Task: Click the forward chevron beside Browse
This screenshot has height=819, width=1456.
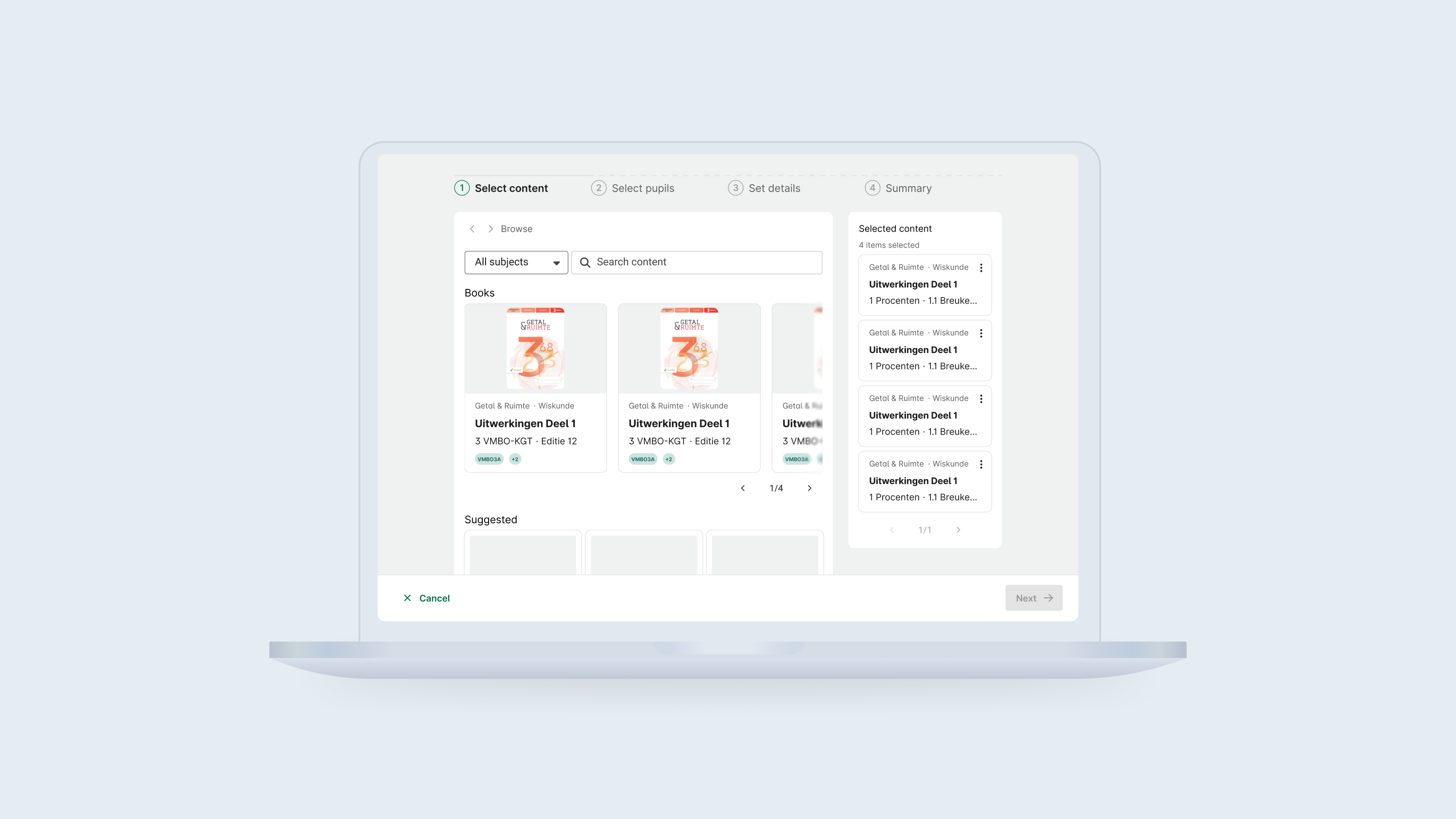Action: 490,229
